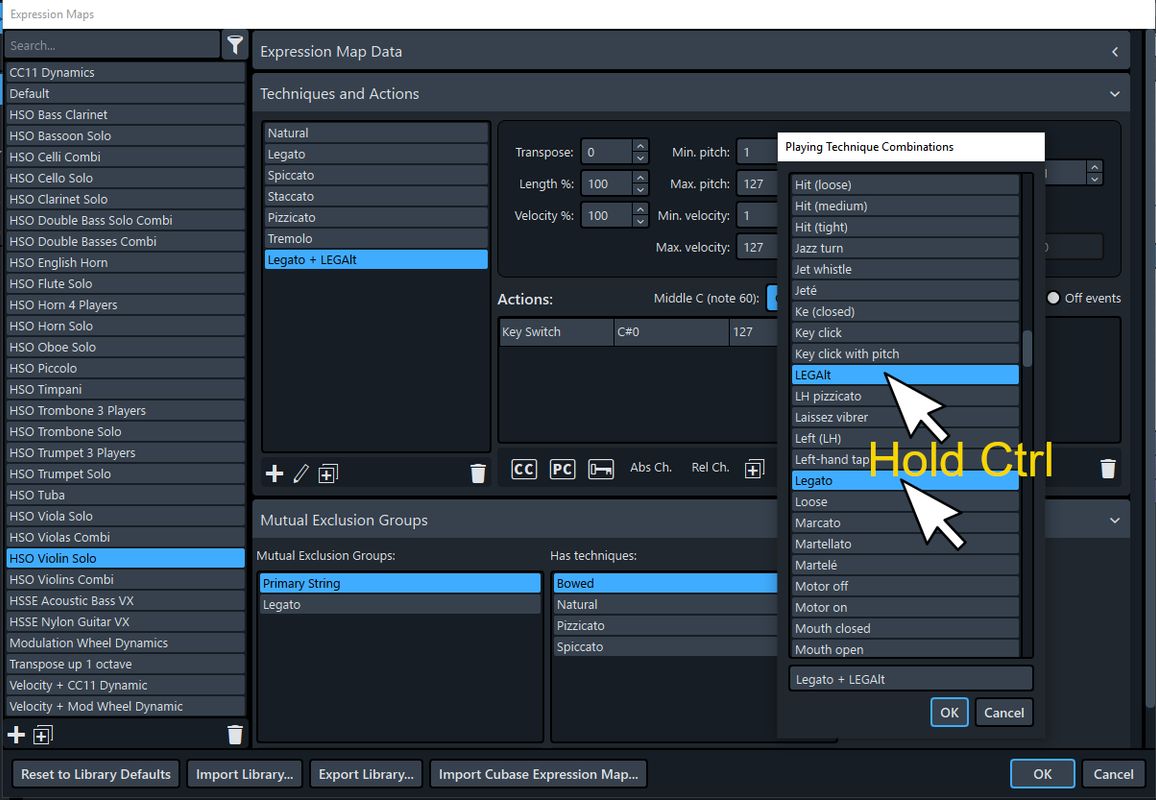Click the Min. pitch field
Image resolution: width=1156 pixels, height=800 pixels.
click(757, 152)
